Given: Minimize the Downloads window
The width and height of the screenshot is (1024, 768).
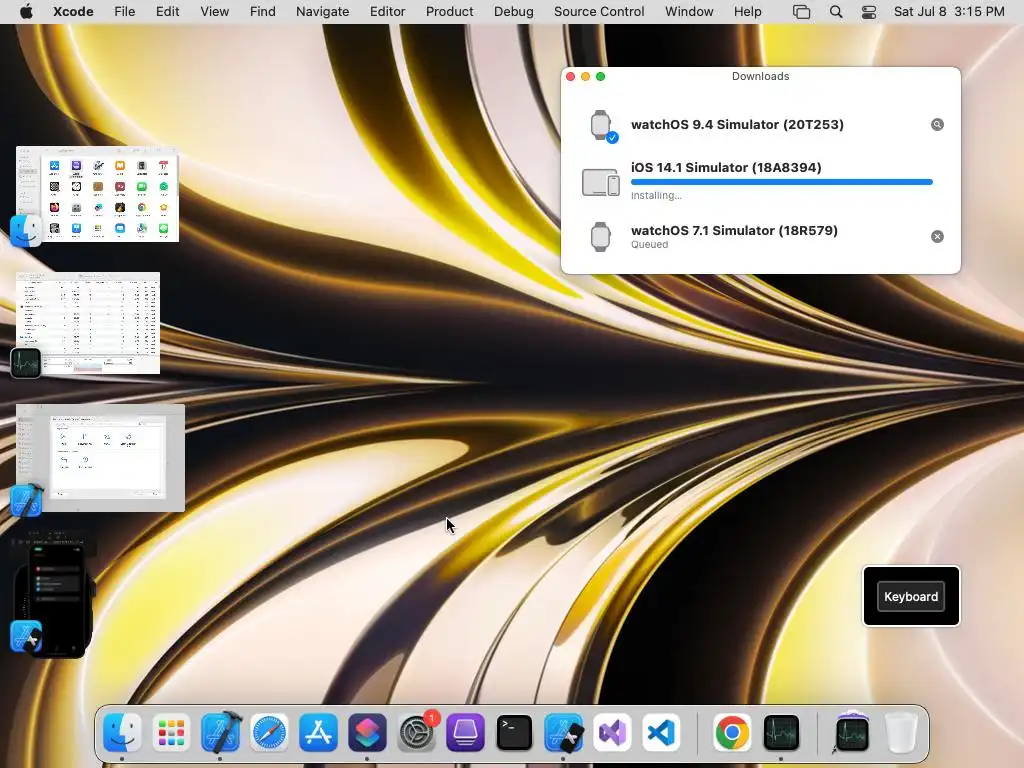Looking at the screenshot, I should 585,76.
